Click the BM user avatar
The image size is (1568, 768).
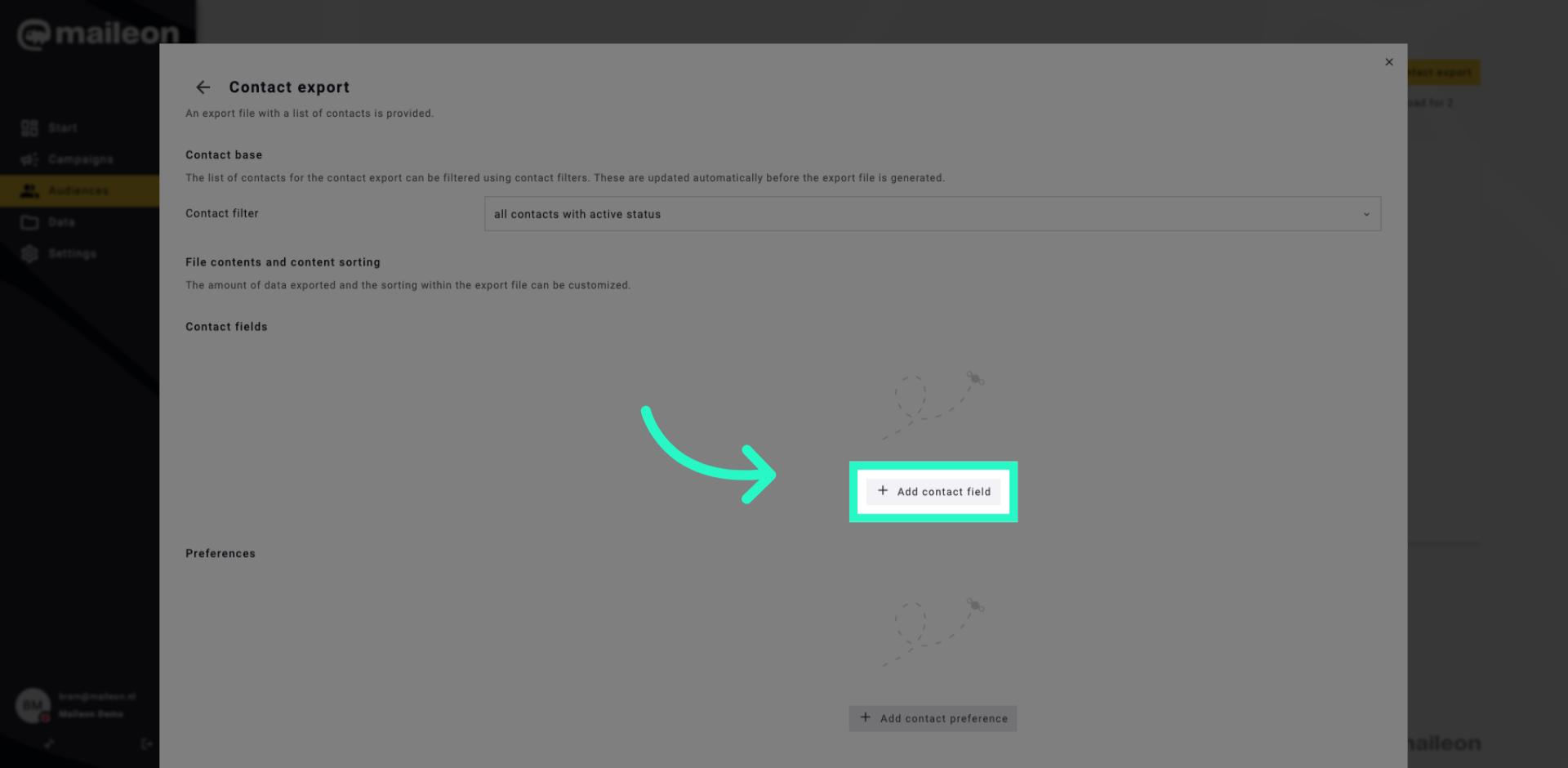pos(33,704)
